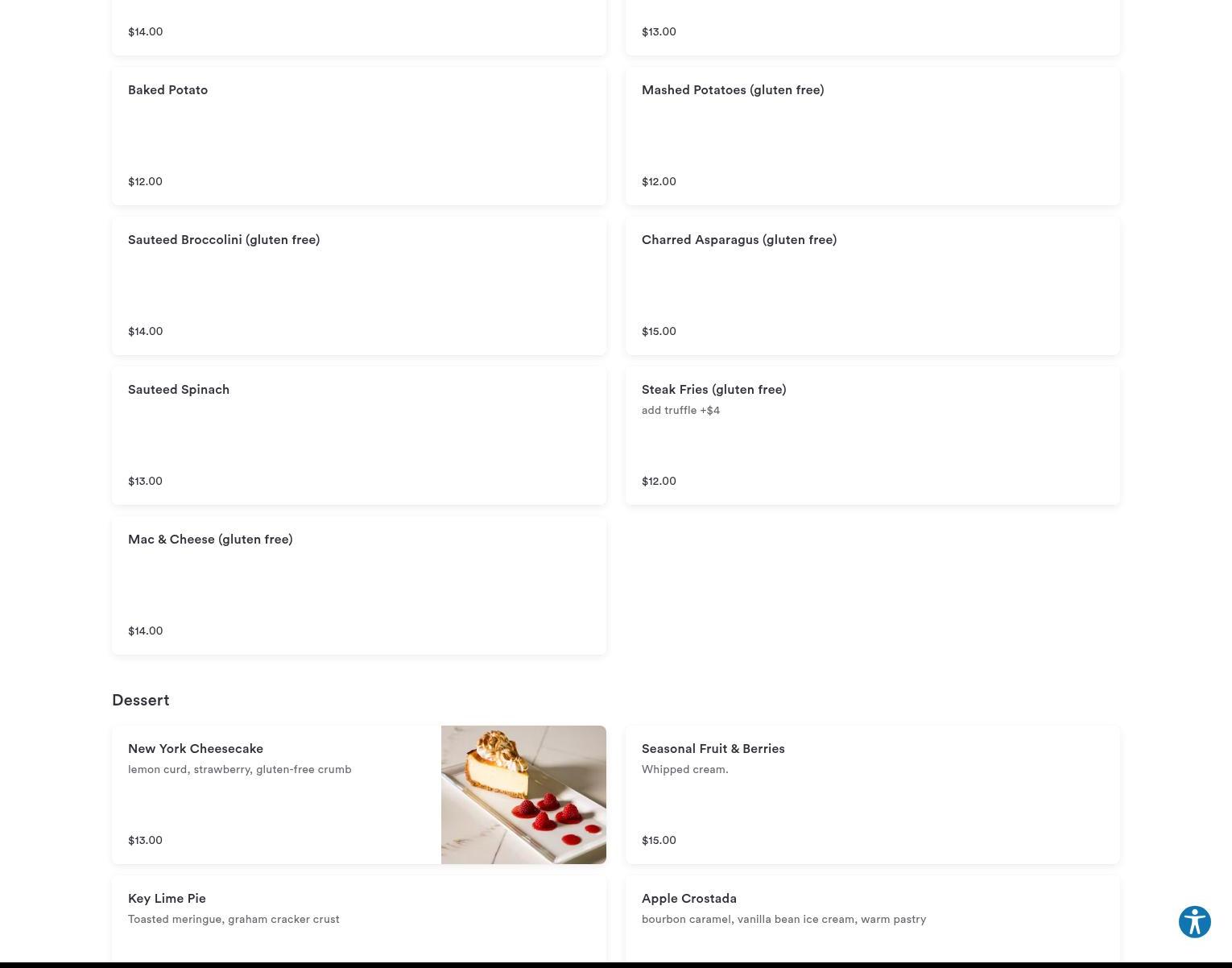Select Charred Asparagus (gluten free) card

pyautogui.click(x=873, y=286)
